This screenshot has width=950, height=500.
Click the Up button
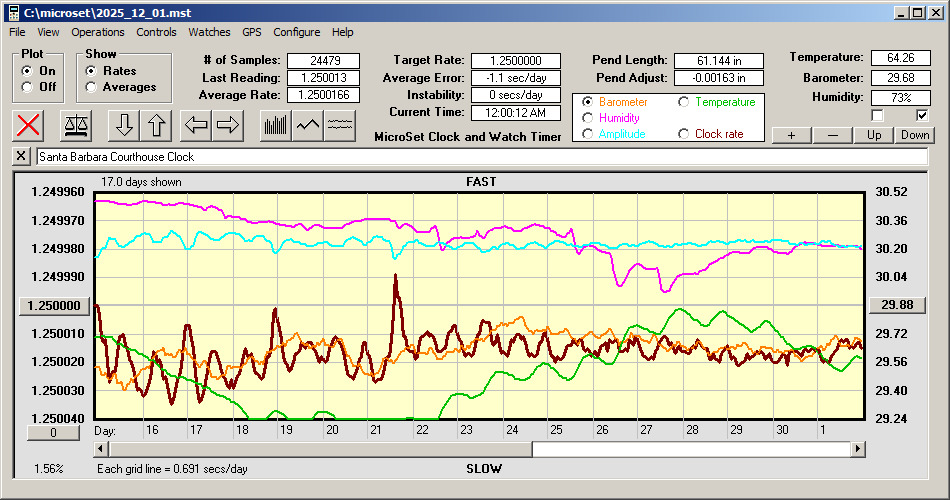[x=874, y=135]
